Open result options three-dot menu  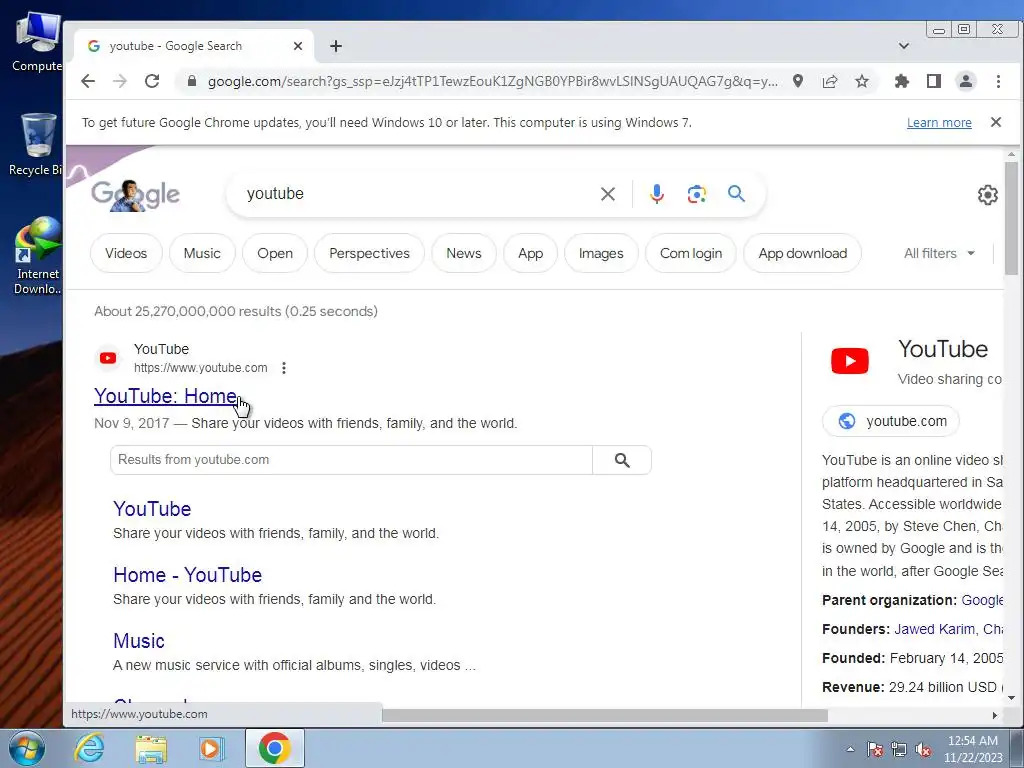[x=283, y=368]
